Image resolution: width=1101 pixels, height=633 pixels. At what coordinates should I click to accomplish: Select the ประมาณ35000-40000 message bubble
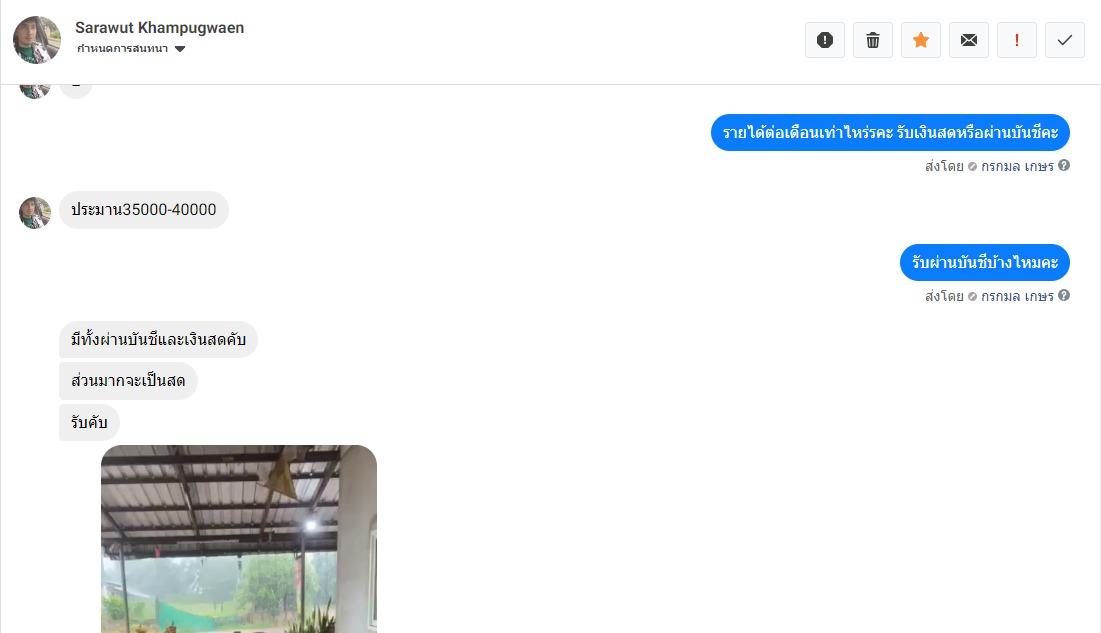click(x=144, y=209)
